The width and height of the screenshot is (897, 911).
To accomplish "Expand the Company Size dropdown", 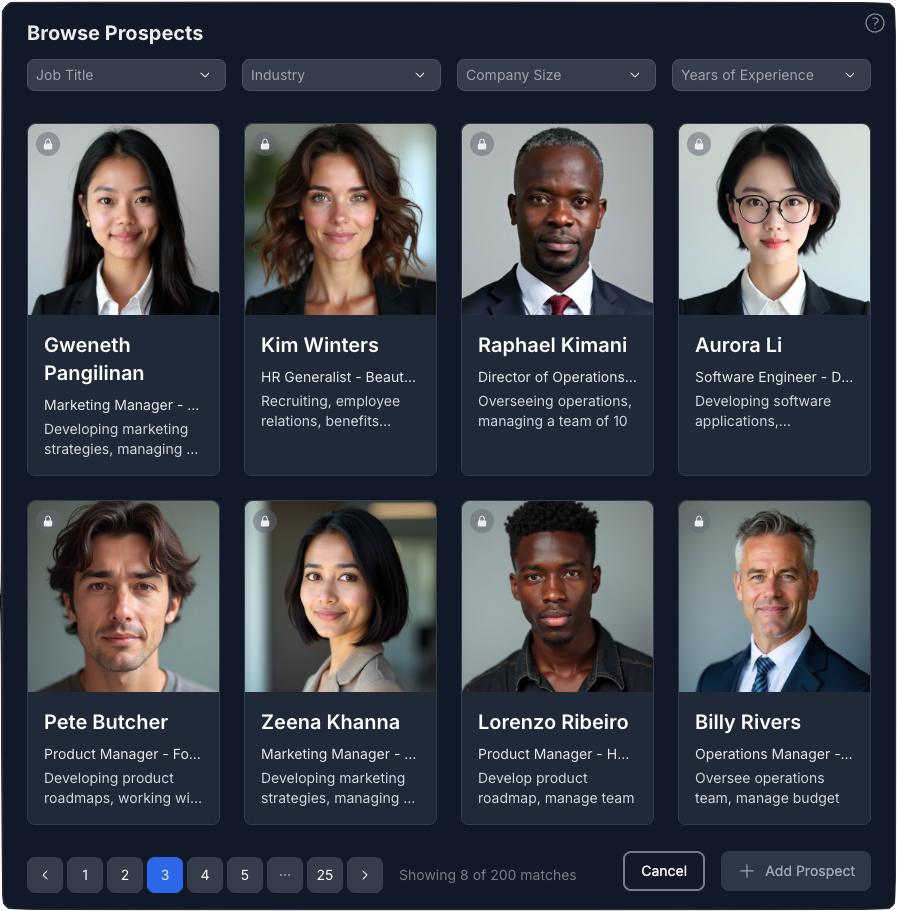I will [x=556, y=75].
